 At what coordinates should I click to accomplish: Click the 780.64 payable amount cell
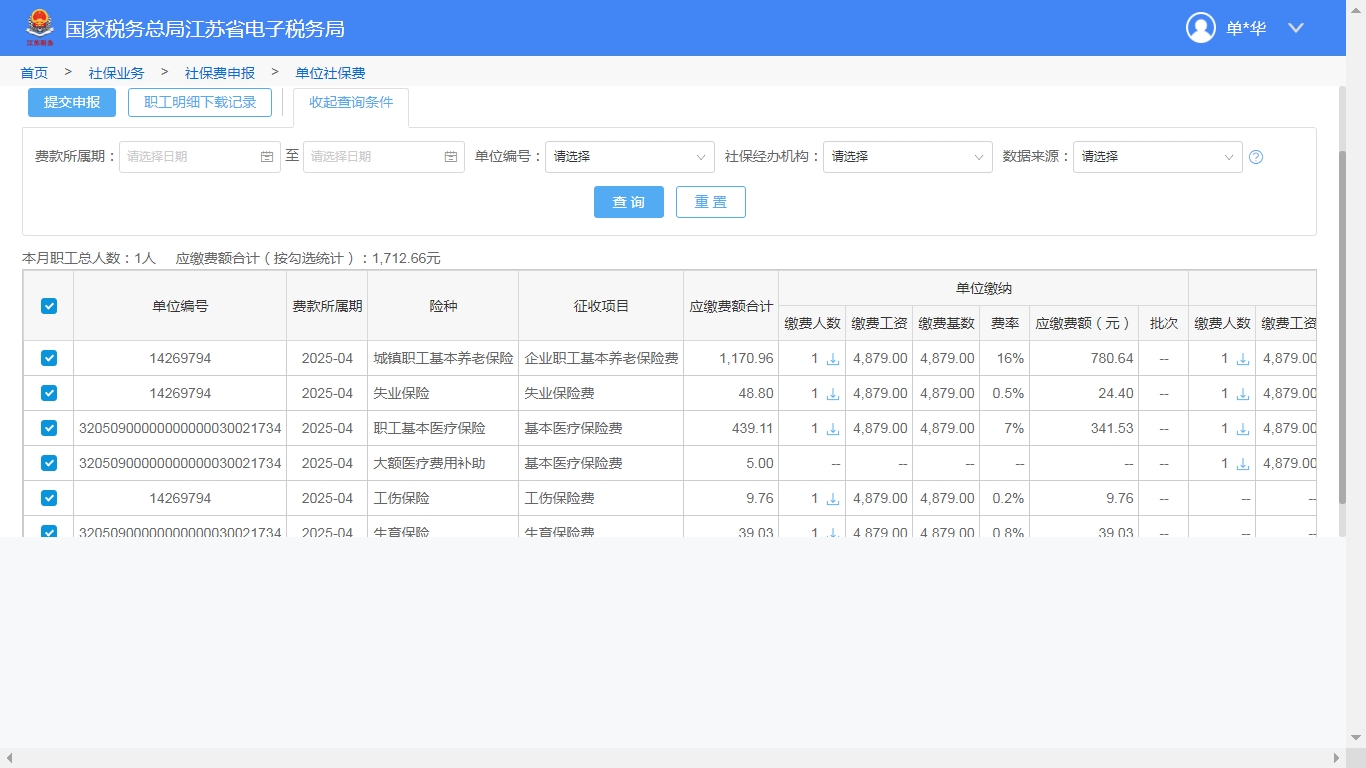pyautogui.click(x=1084, y=358)
